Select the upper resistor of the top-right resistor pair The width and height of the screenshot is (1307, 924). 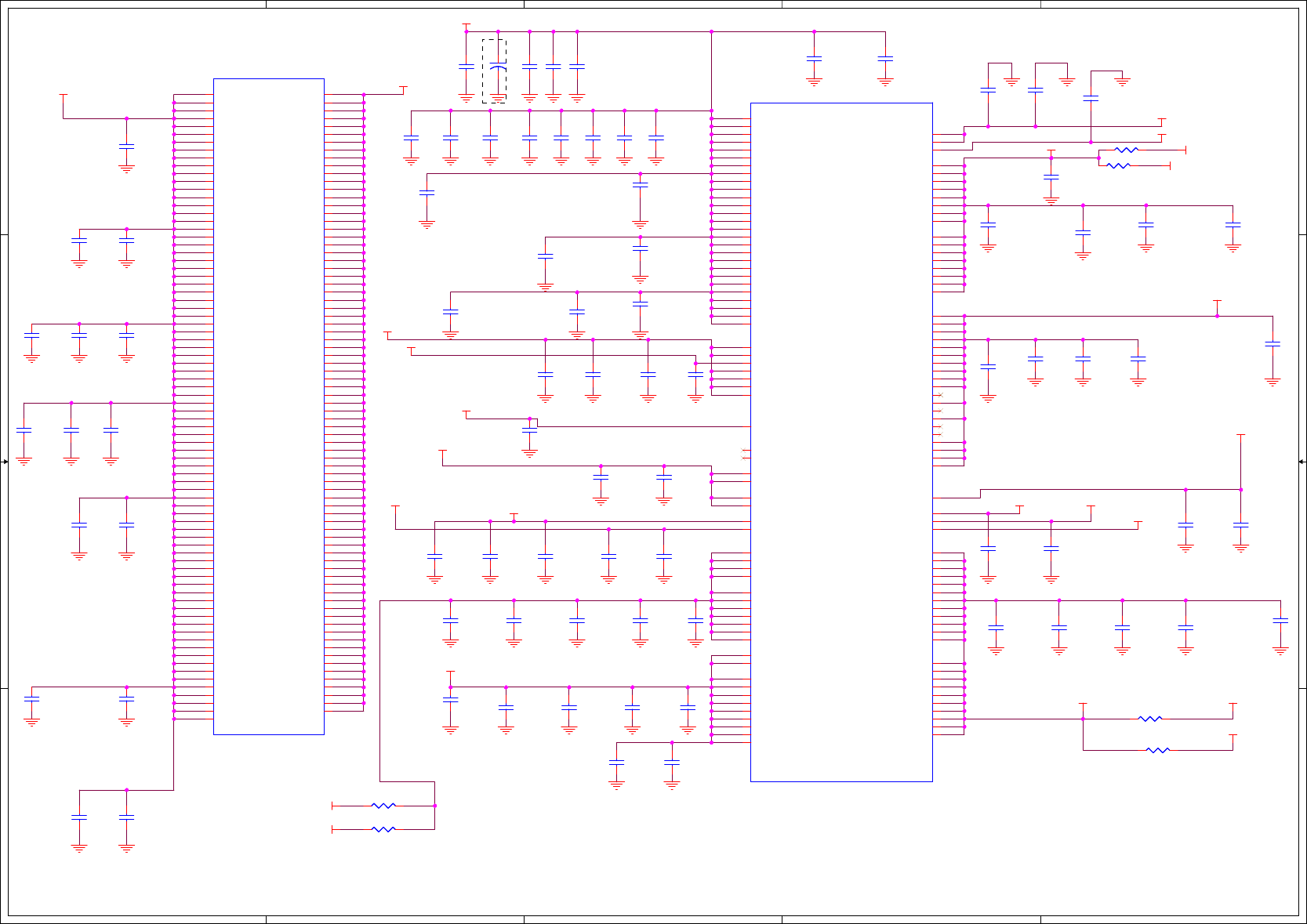pos(1126,150)
